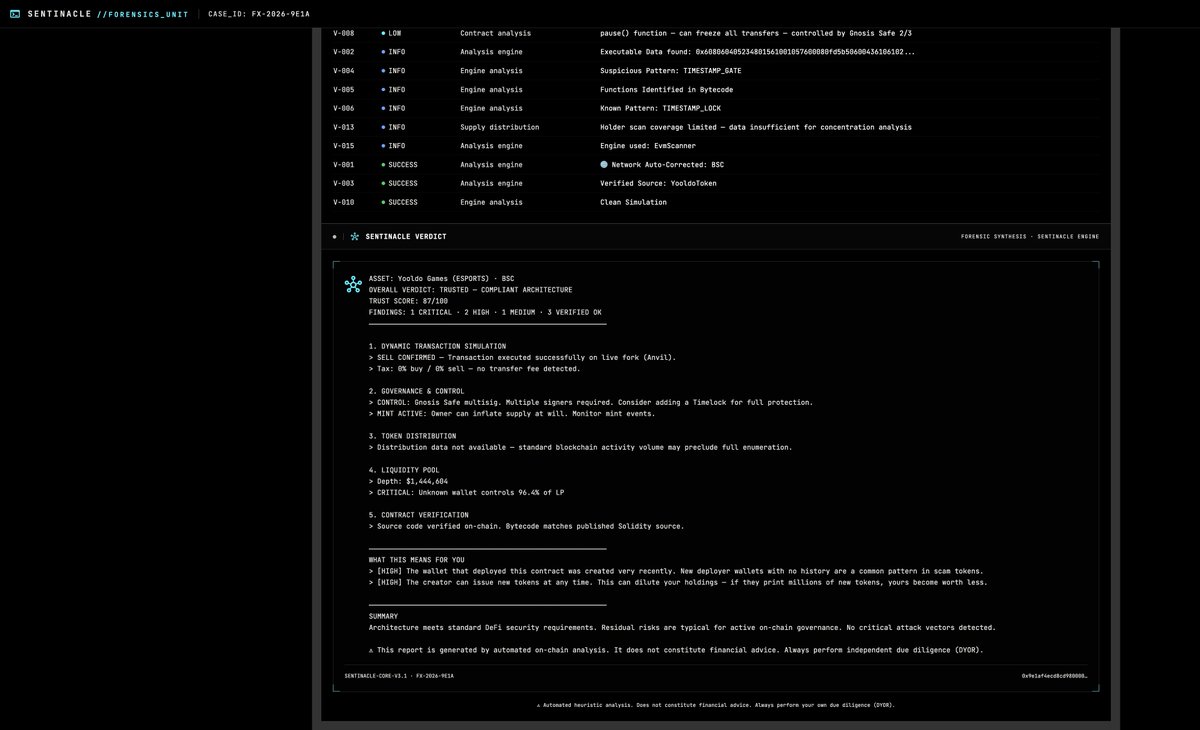Click the 0x9e1af4ecd8cd980008 hash in footer
The image size is (1200, 730).
tap(1054, 676)
